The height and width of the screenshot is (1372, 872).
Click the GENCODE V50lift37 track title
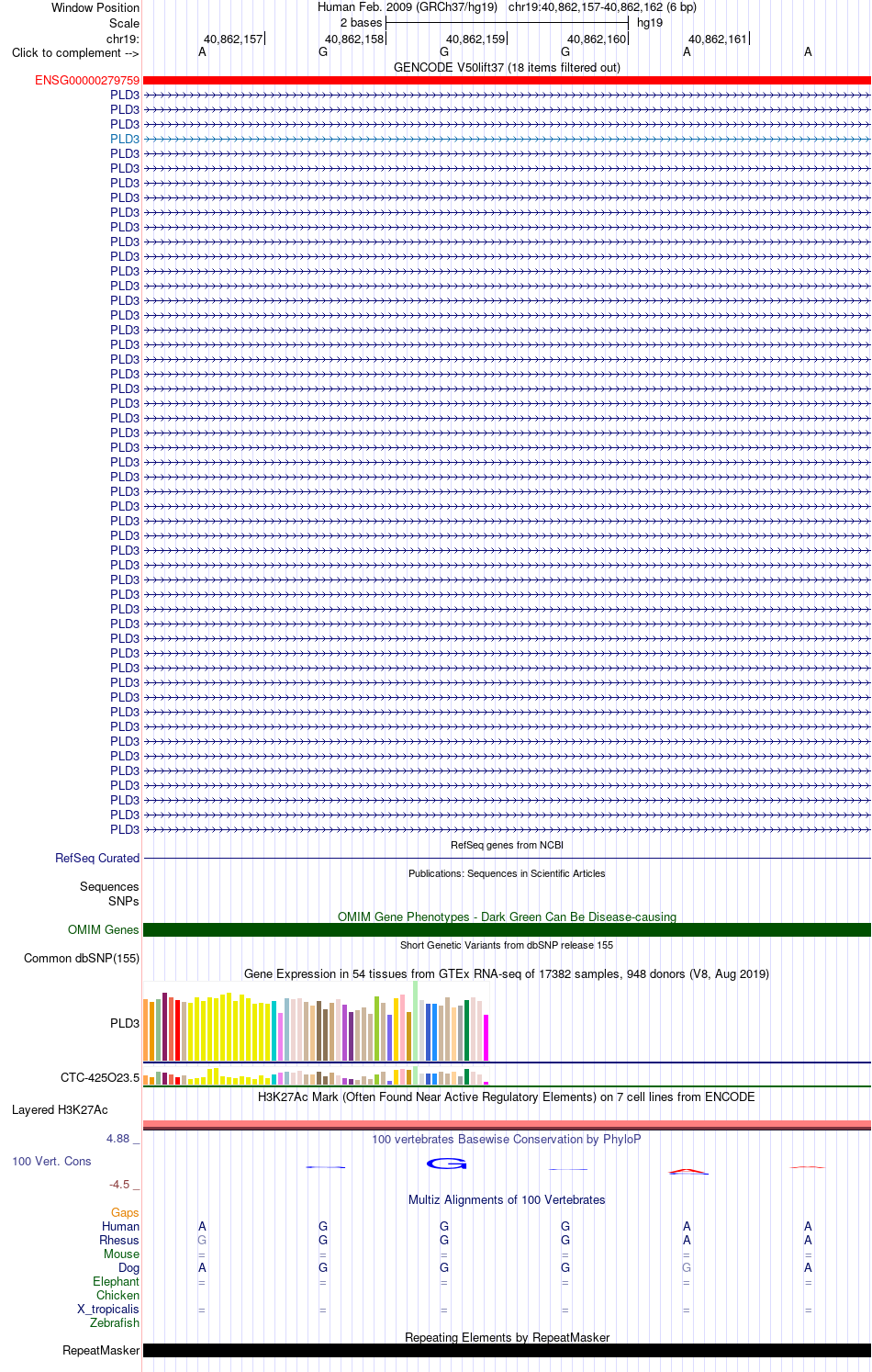tap(507, 68)
